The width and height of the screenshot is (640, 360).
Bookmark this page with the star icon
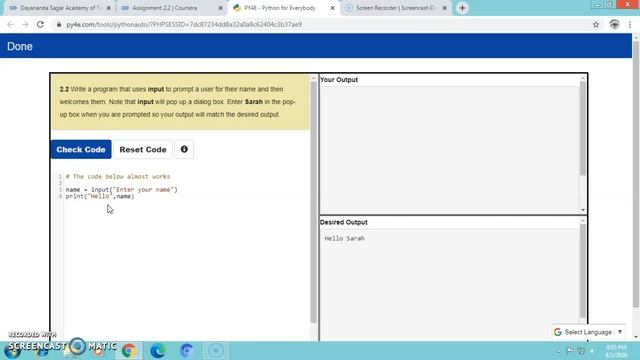pyautogui.click(x=596, y=24)
